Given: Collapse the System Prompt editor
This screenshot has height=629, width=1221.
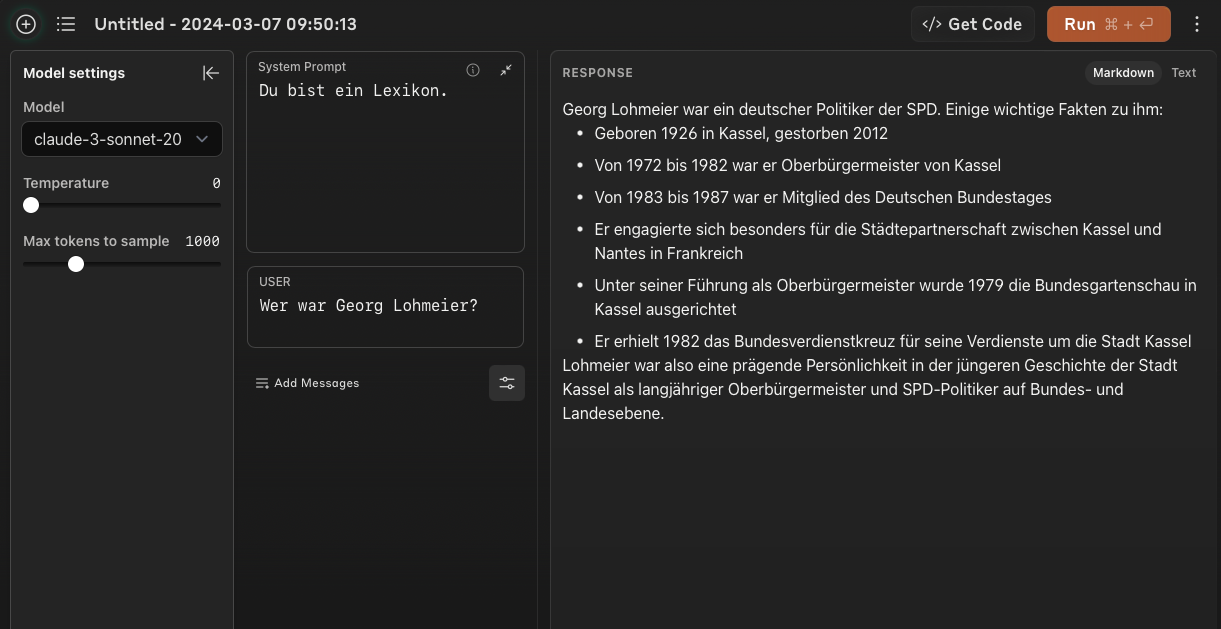Looking at the screenshot, I should coord(506,70).
